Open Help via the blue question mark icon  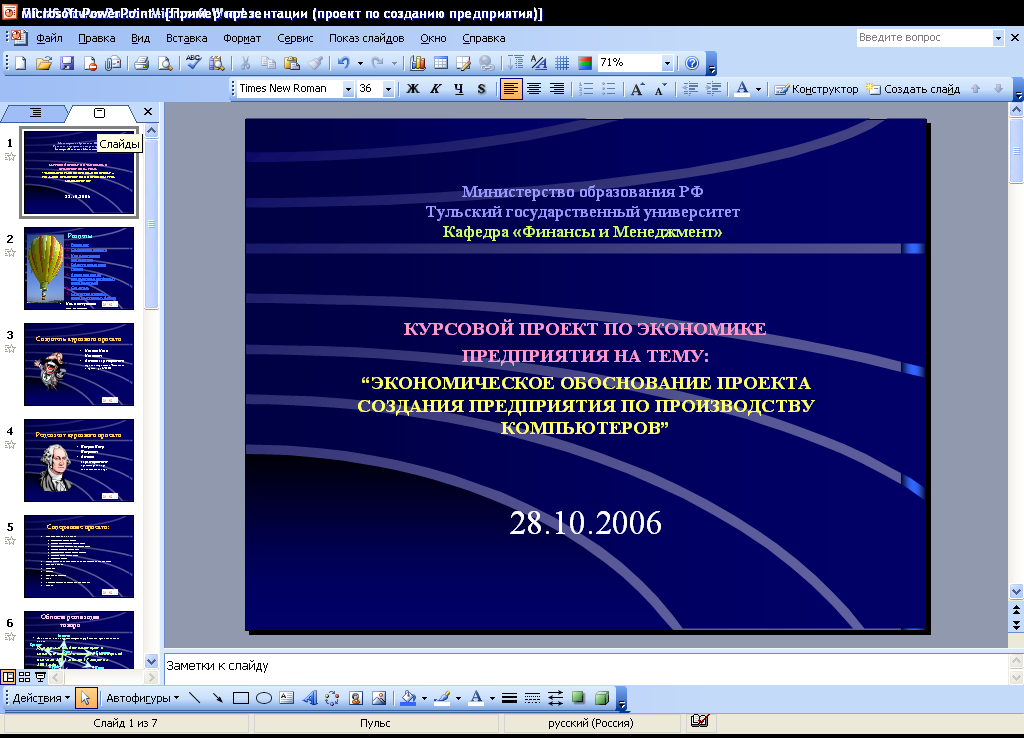[692, 63]
